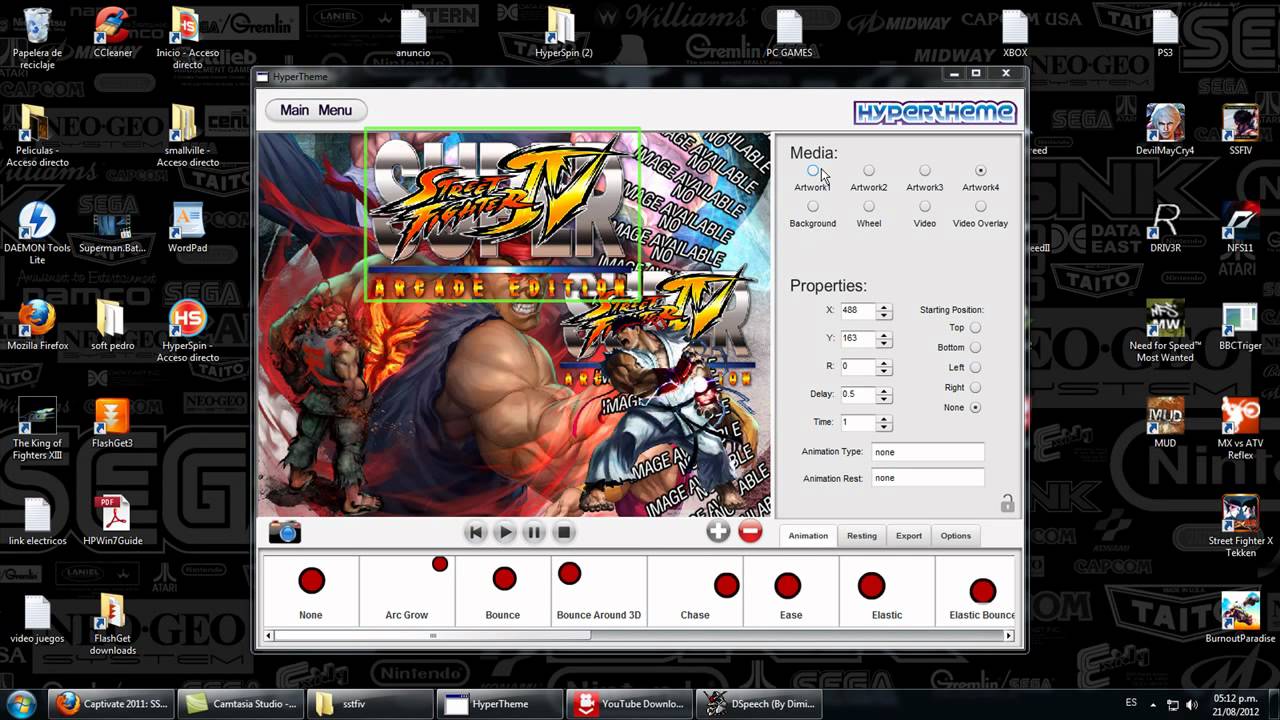Select the Wheel media option
Screen dimensions: 1280x720
(869, 207)
